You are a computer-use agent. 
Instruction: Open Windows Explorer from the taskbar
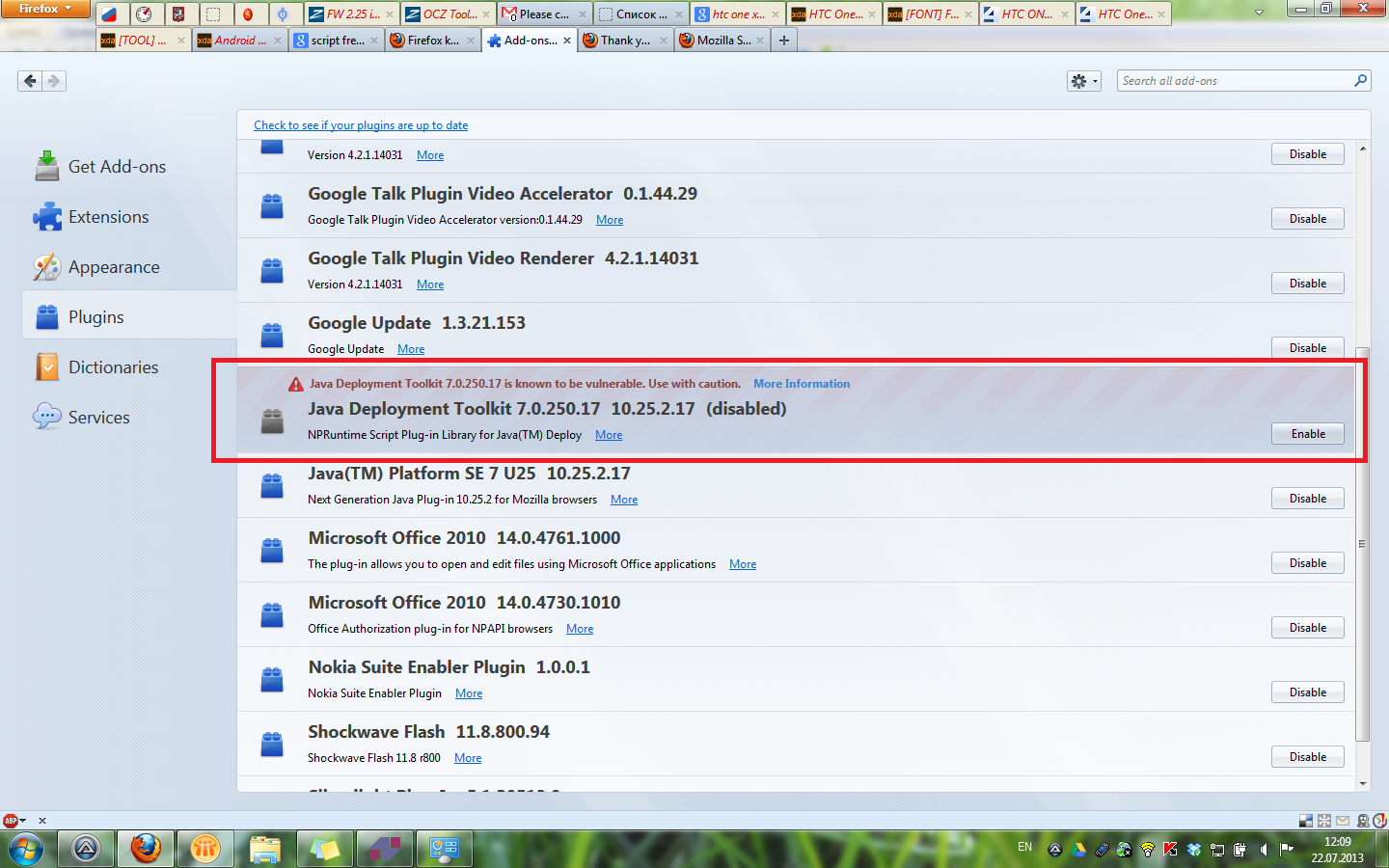click(264, 849)
